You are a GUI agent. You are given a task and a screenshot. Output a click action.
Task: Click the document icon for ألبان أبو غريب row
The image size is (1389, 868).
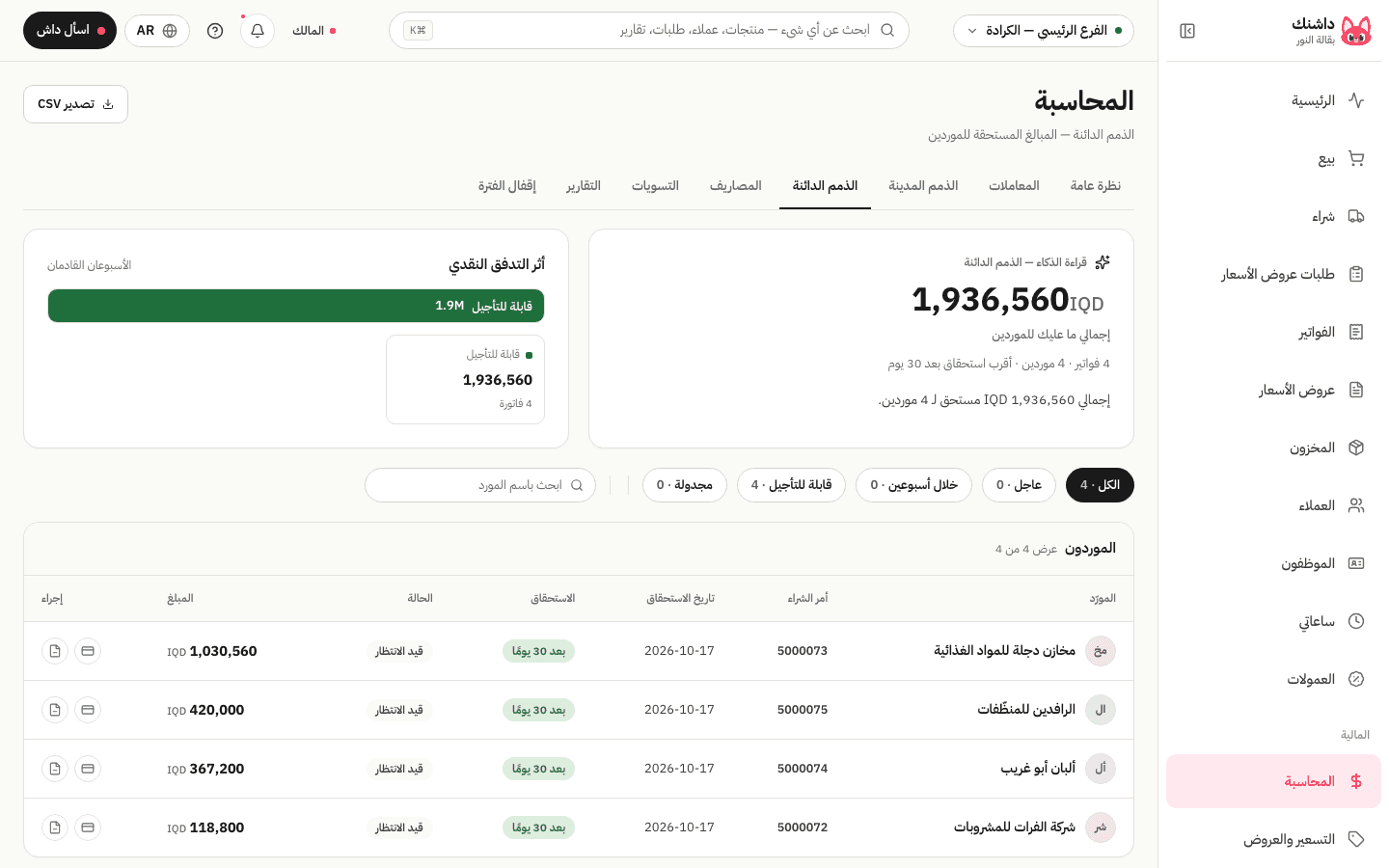pos(55,769)
